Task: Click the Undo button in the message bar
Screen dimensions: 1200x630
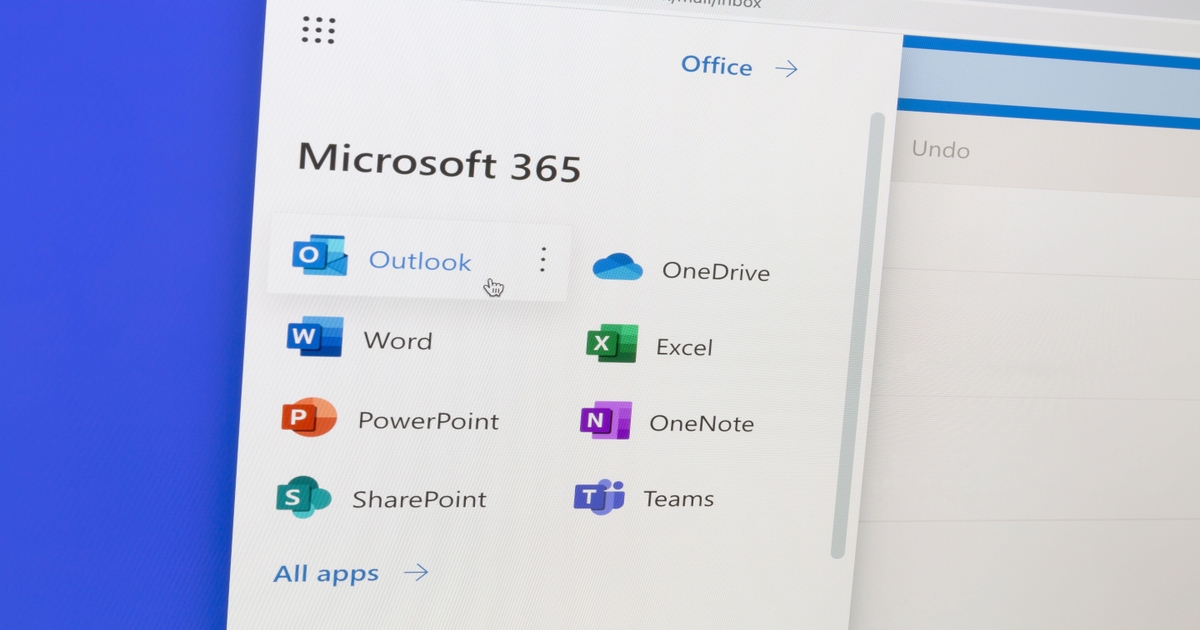Action: point(940,149)
